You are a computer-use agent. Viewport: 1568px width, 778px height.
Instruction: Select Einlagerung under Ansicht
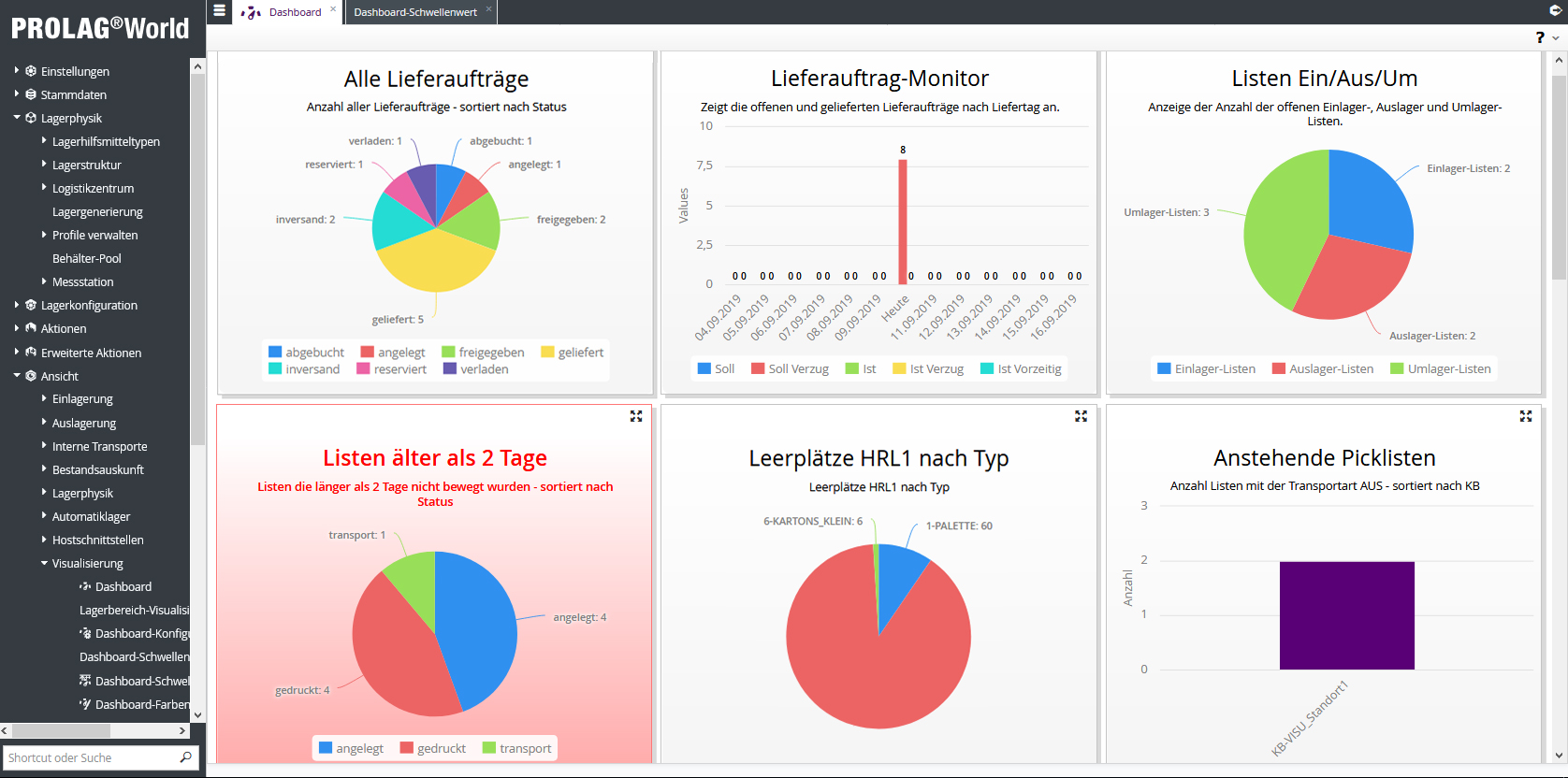pos(82,399)
